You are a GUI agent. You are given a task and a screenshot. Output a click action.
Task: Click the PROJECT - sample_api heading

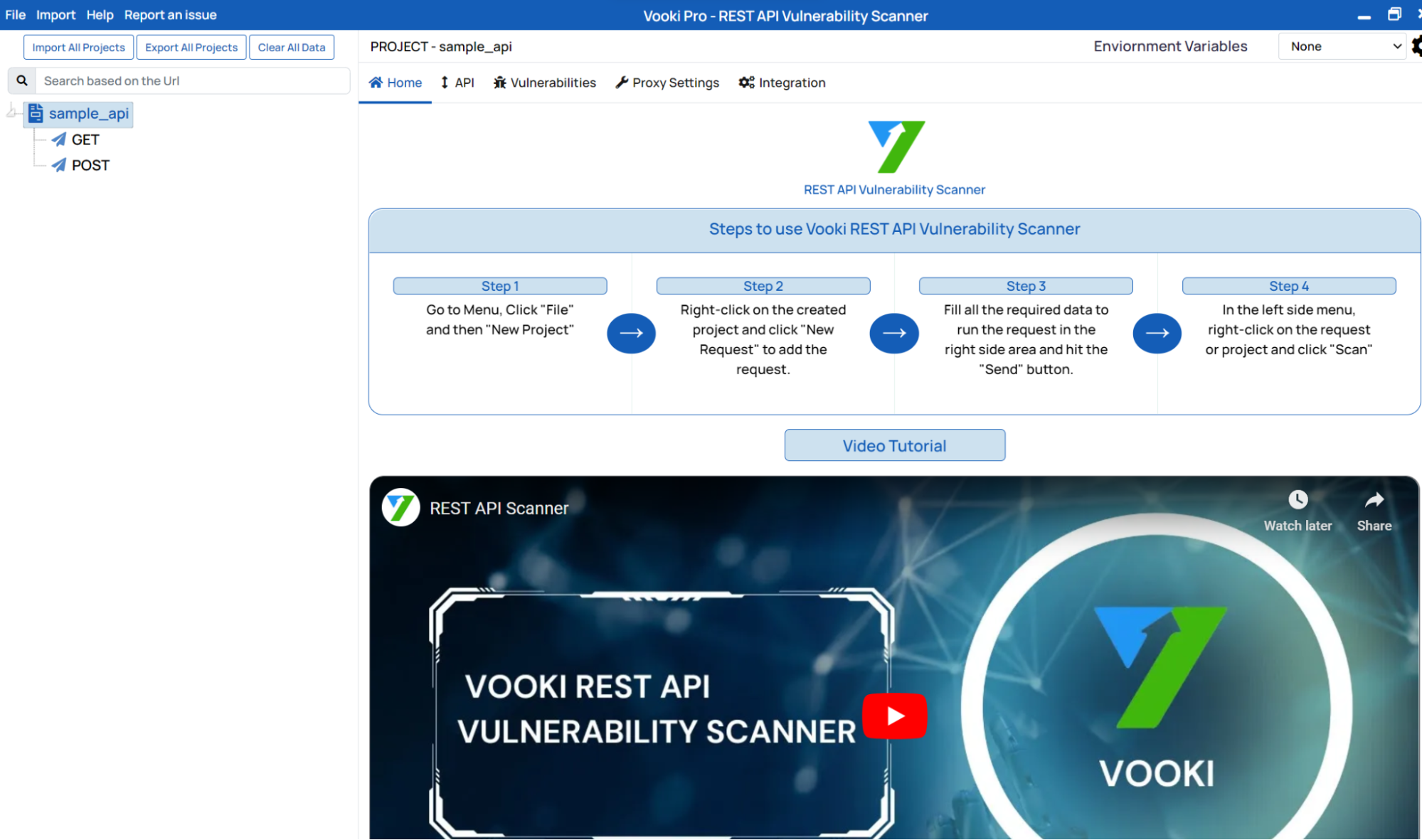[x=441, y=46]
